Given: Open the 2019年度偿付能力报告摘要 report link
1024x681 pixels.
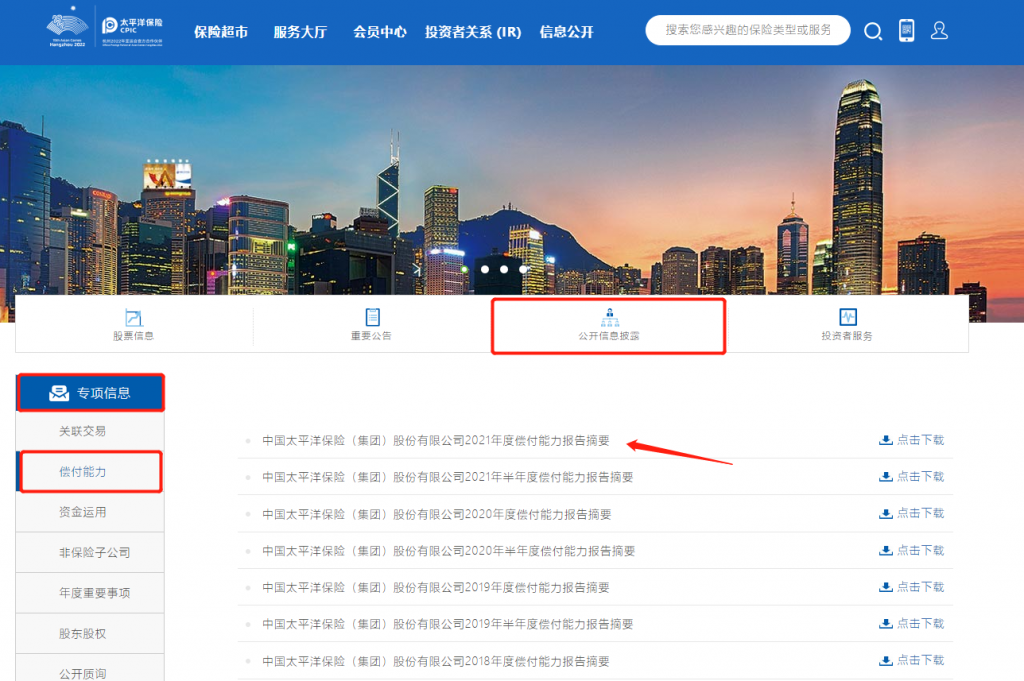Looking at the screenshot, I should tap(436, 588).
